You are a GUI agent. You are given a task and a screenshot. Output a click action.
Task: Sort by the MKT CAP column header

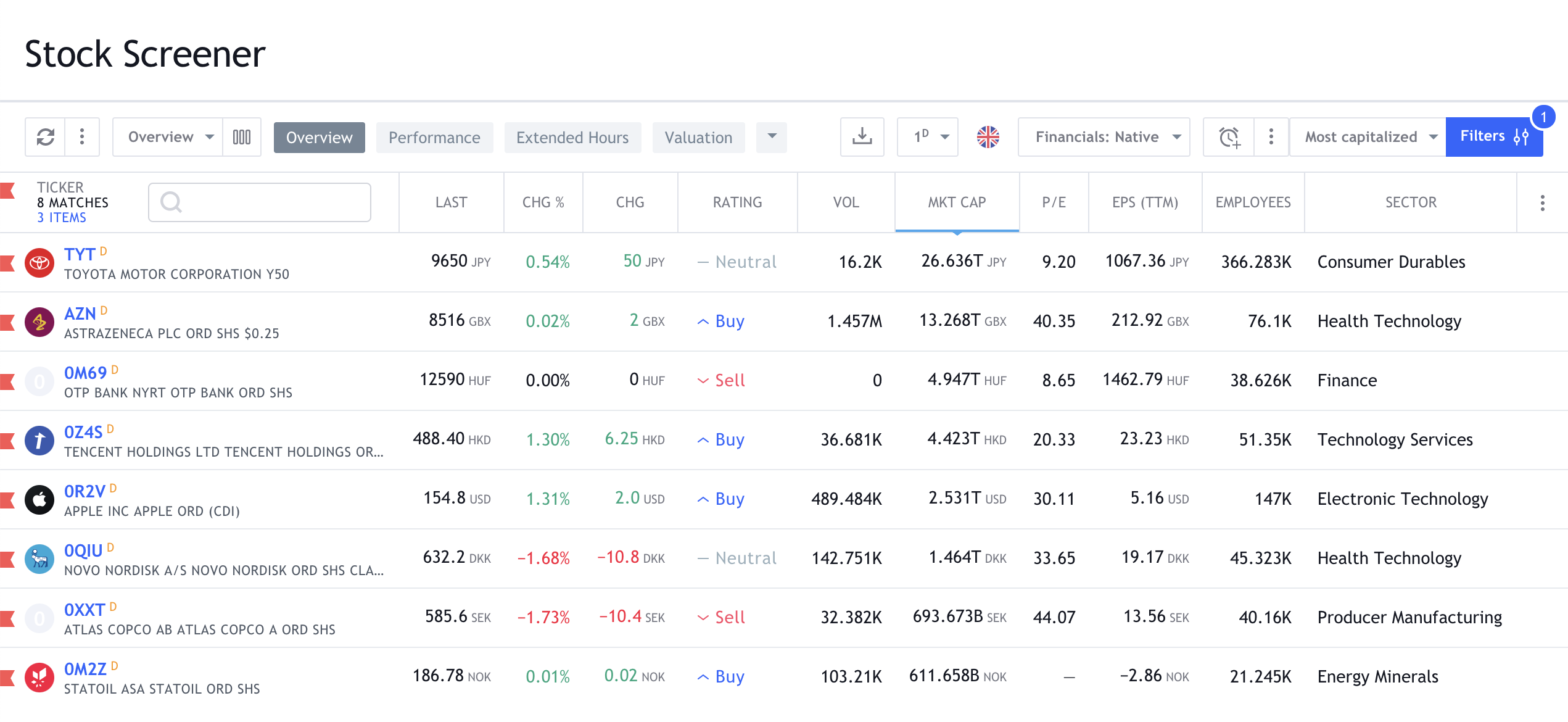point(957,202)
